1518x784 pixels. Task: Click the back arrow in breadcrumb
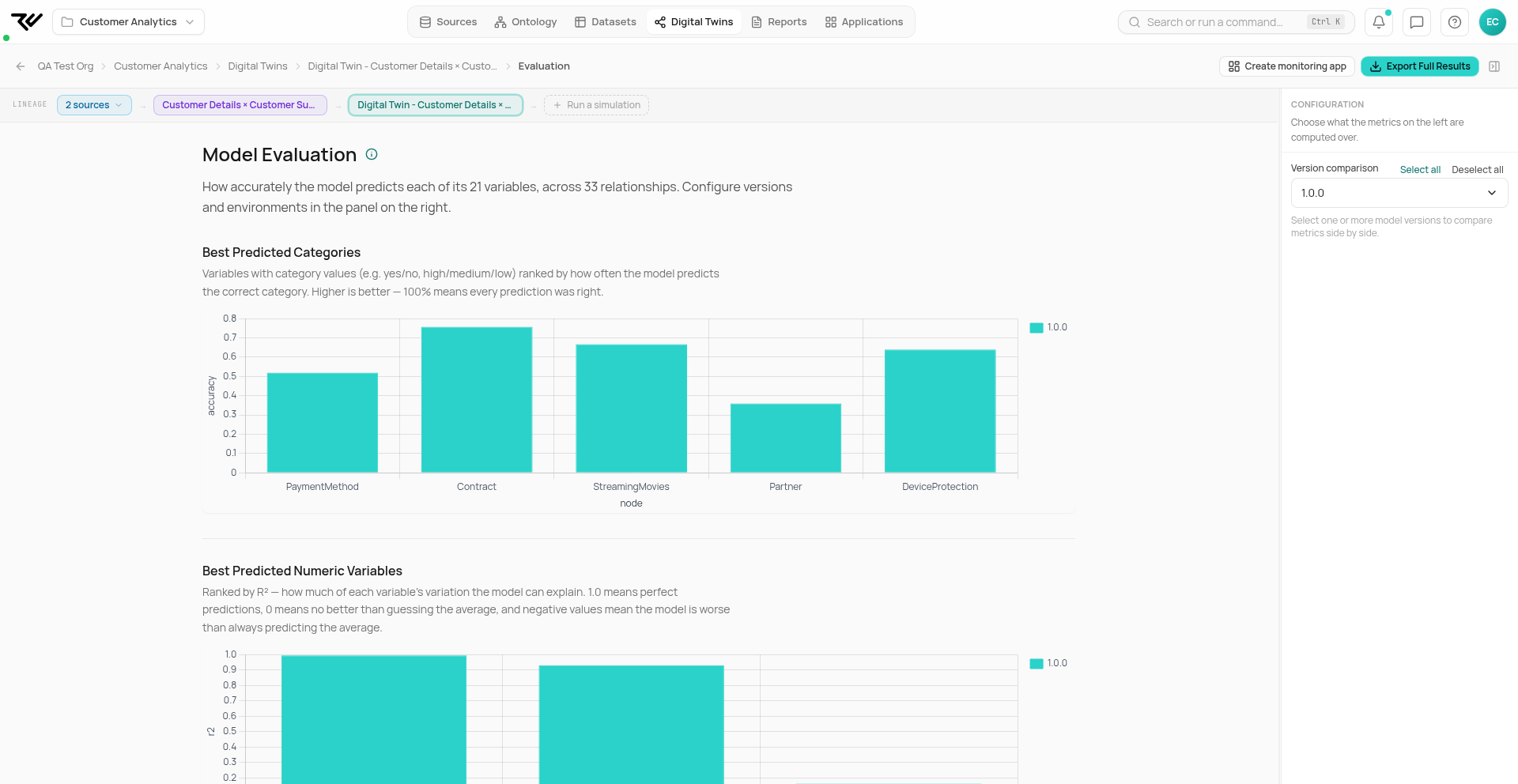coord(21,66)
